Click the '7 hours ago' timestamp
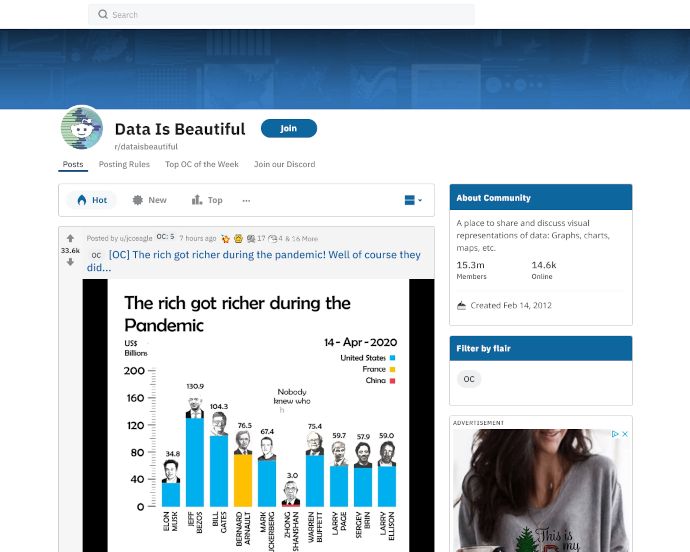 (198, 238)
